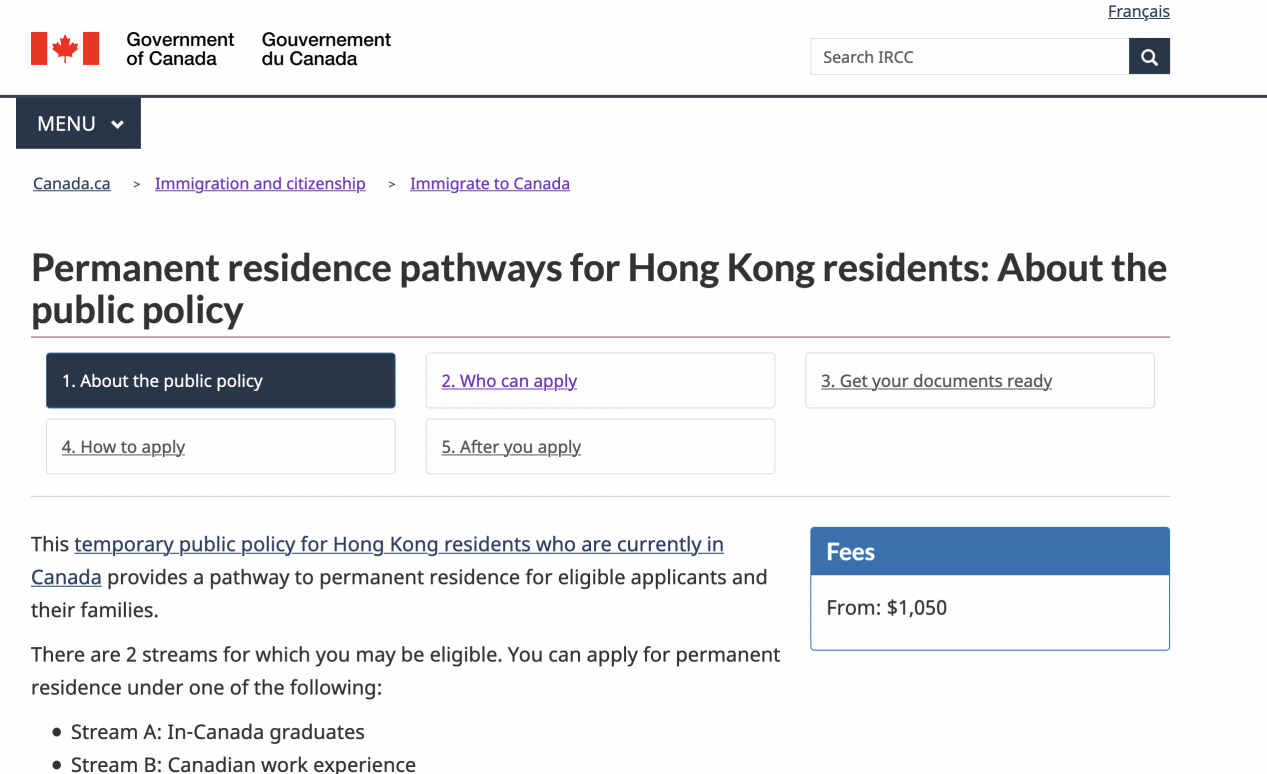Open the '2. Who can apply' tab

pos(509,381)
